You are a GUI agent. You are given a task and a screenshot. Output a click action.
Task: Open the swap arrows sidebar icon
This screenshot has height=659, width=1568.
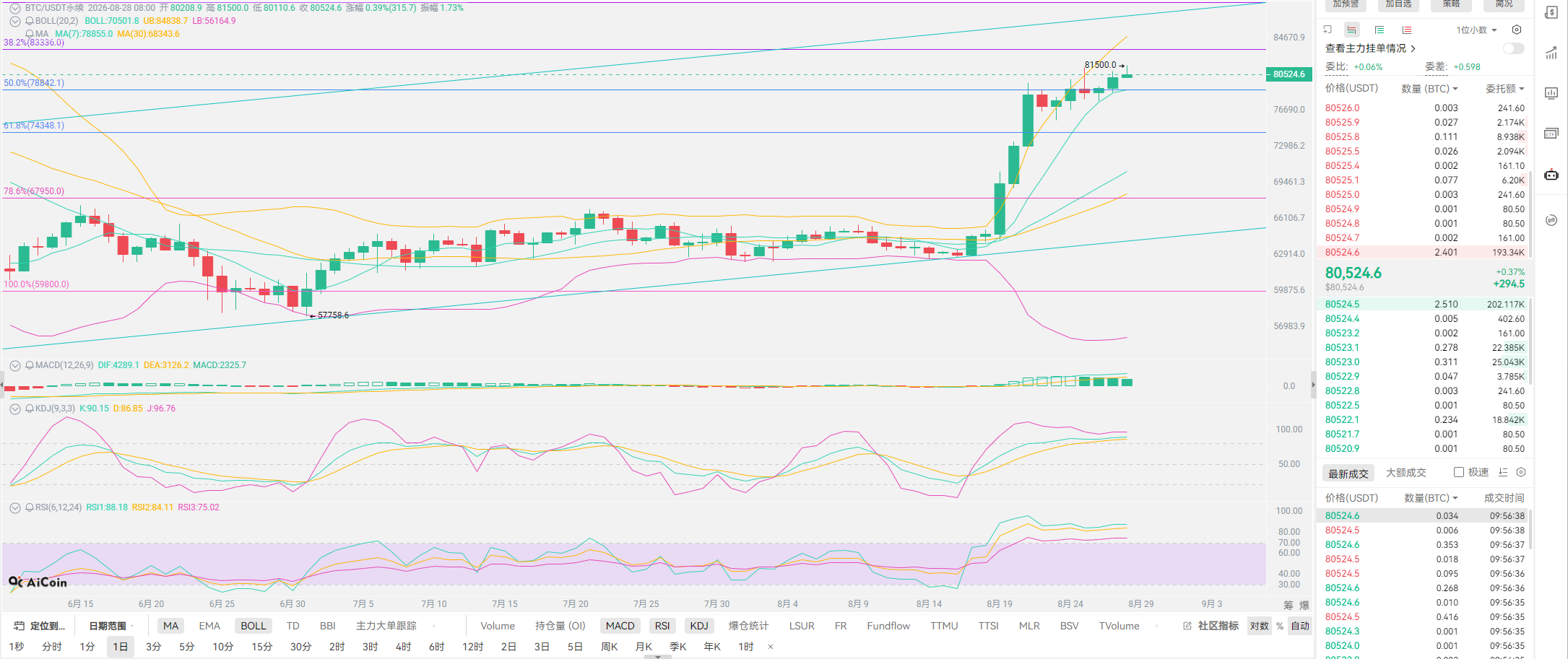click(1551, 220)
